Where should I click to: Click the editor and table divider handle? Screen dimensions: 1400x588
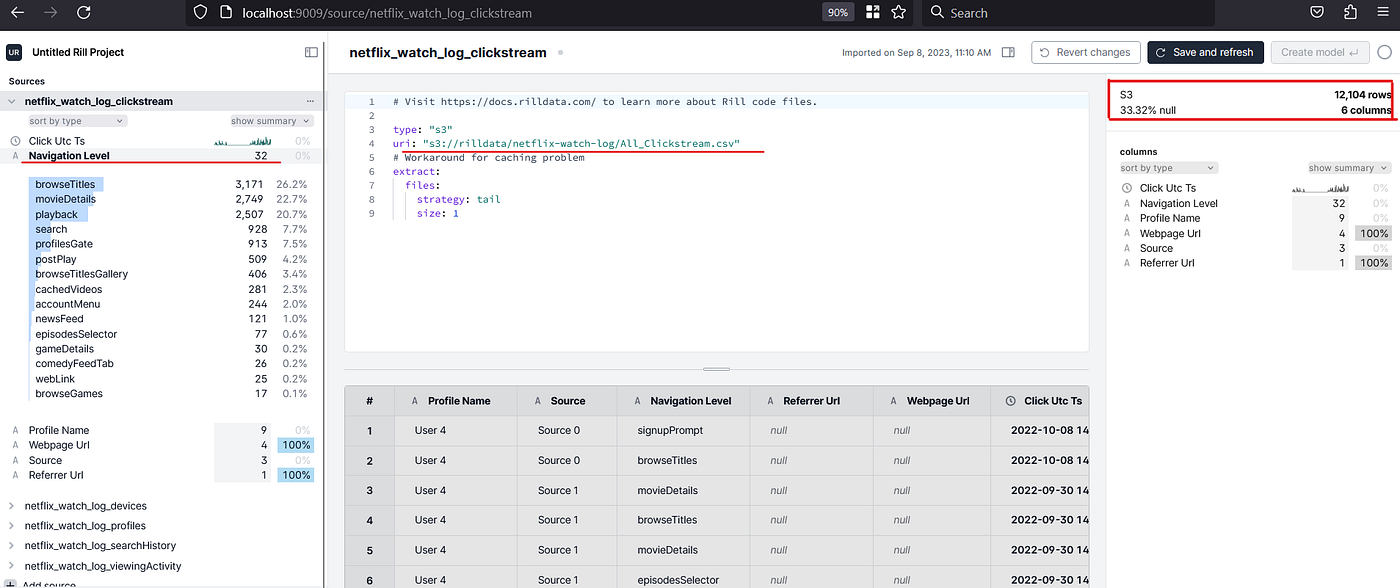(717, 369)
